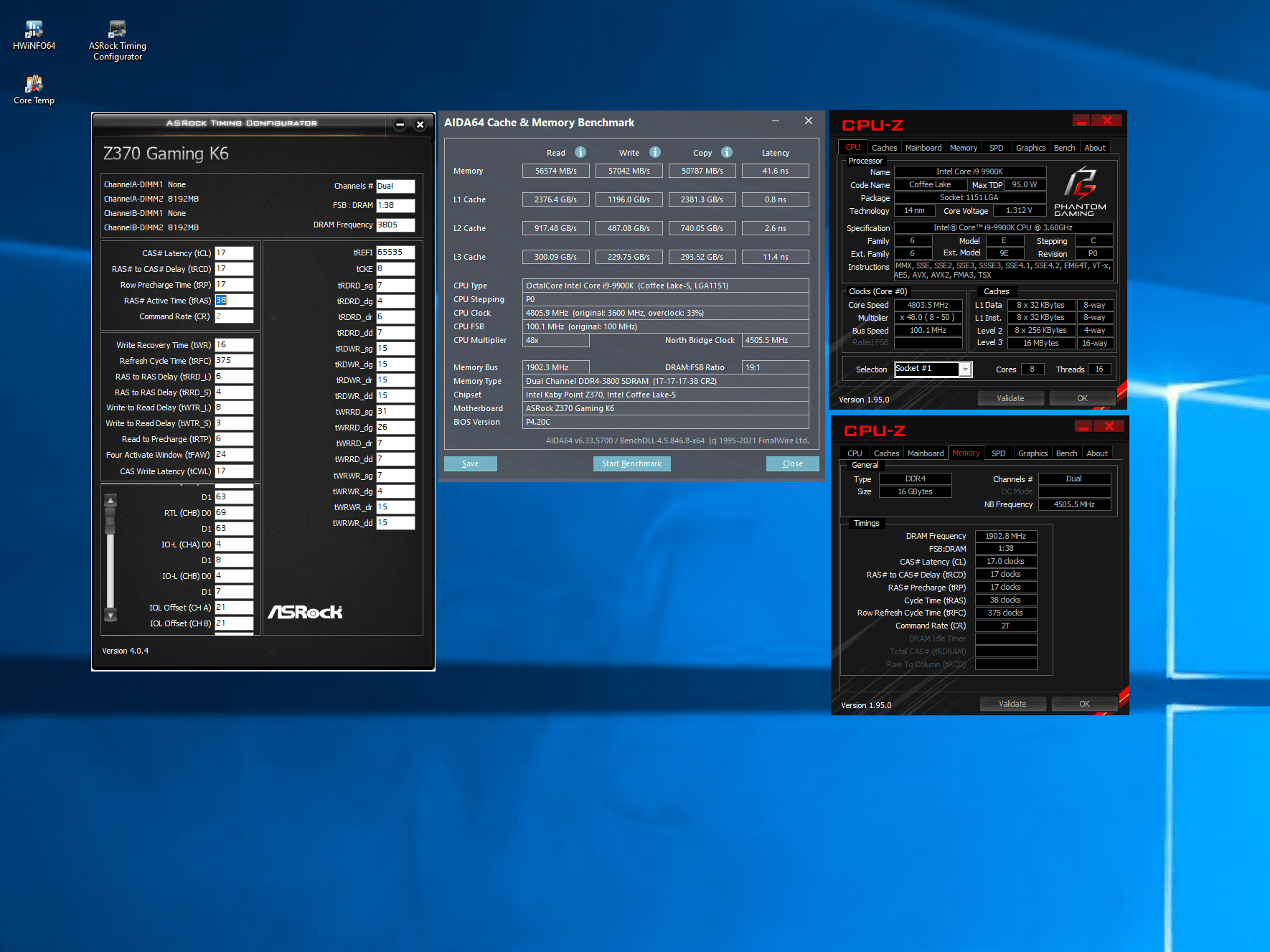Image resolution: width=1270 pixels, height=952 pixels.
Task: Click the Channels # field in ASRock
Action: (x=395, y=186)
